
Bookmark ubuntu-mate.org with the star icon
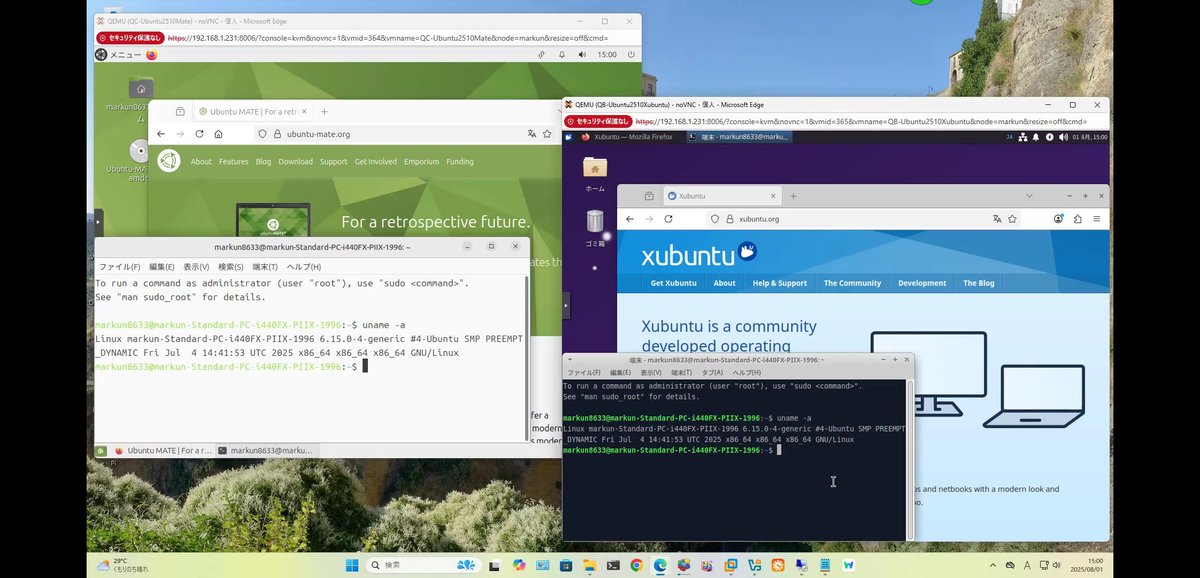548,134
